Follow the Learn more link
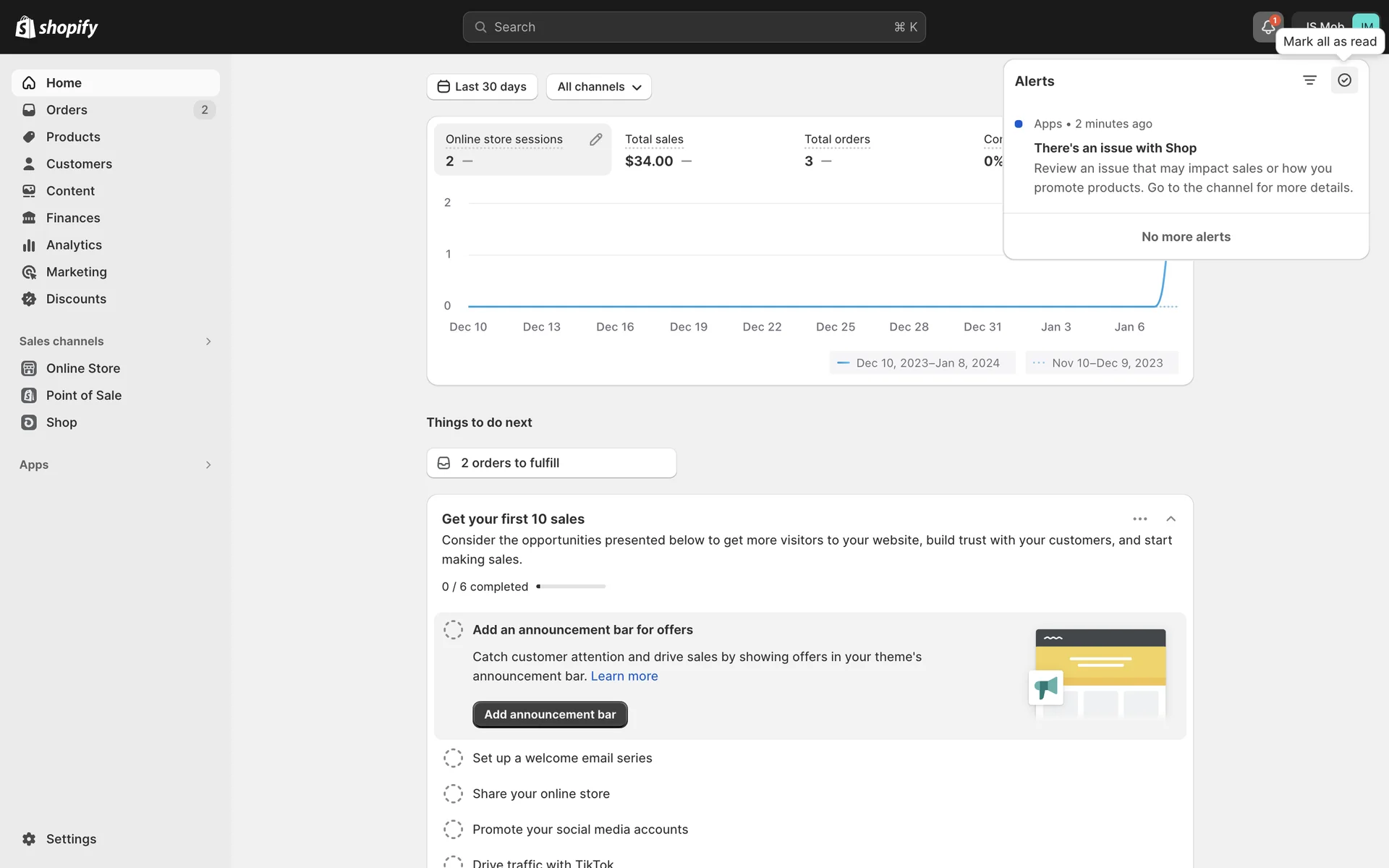 pyautogui.click(x=624, y=676)
